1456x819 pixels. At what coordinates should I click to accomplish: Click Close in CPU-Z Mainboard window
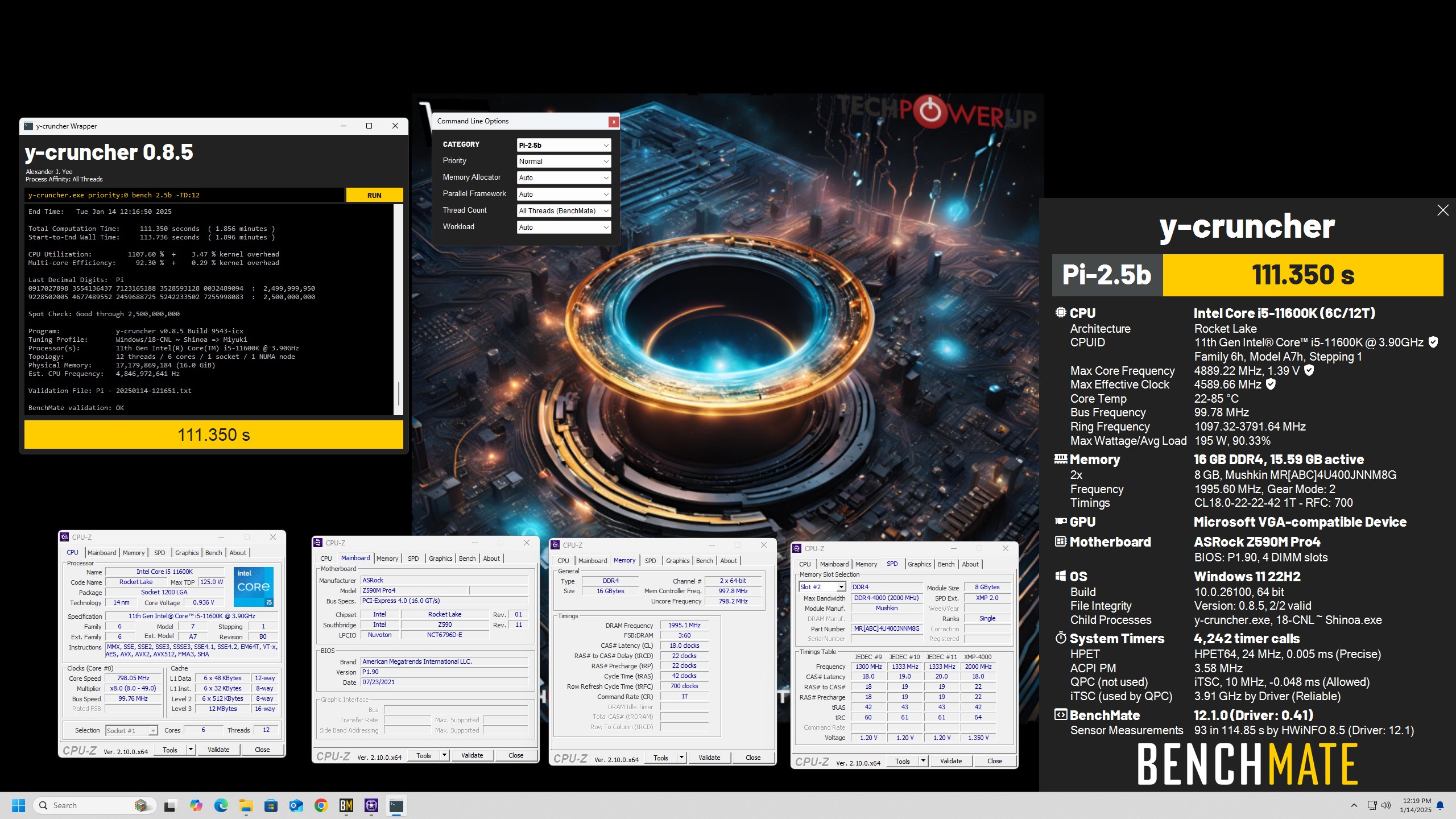click(516, 755)
